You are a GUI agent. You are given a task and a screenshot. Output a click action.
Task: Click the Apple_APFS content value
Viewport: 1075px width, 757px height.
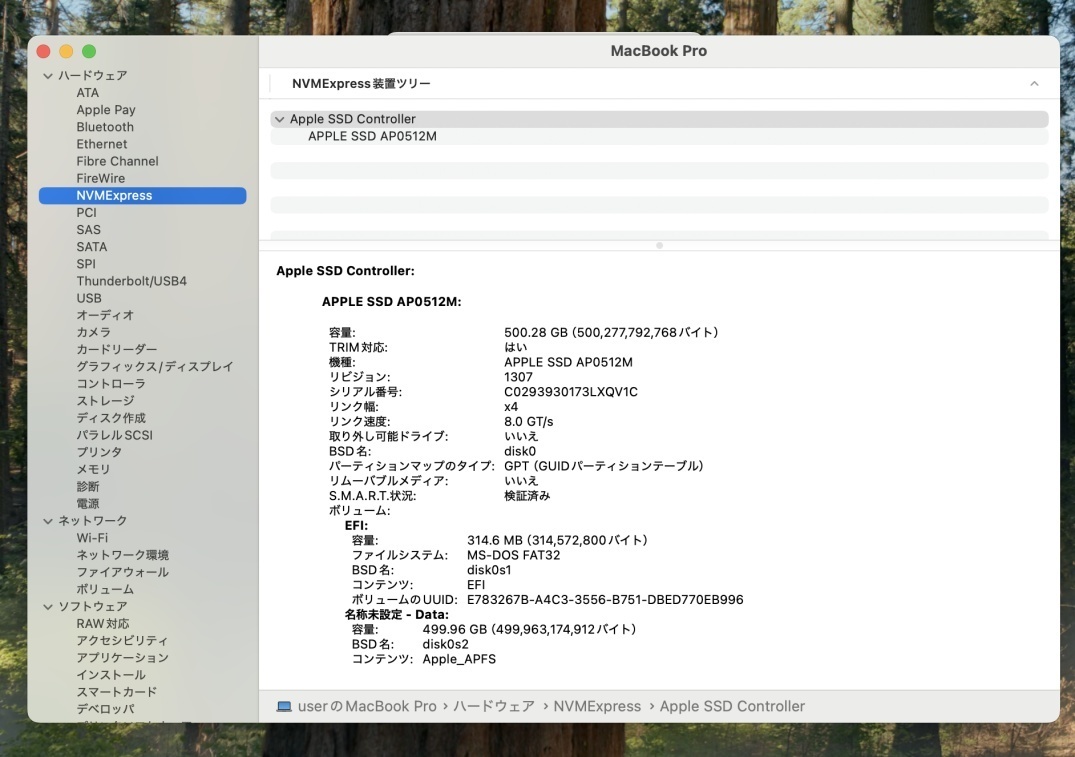coord(459,660)
